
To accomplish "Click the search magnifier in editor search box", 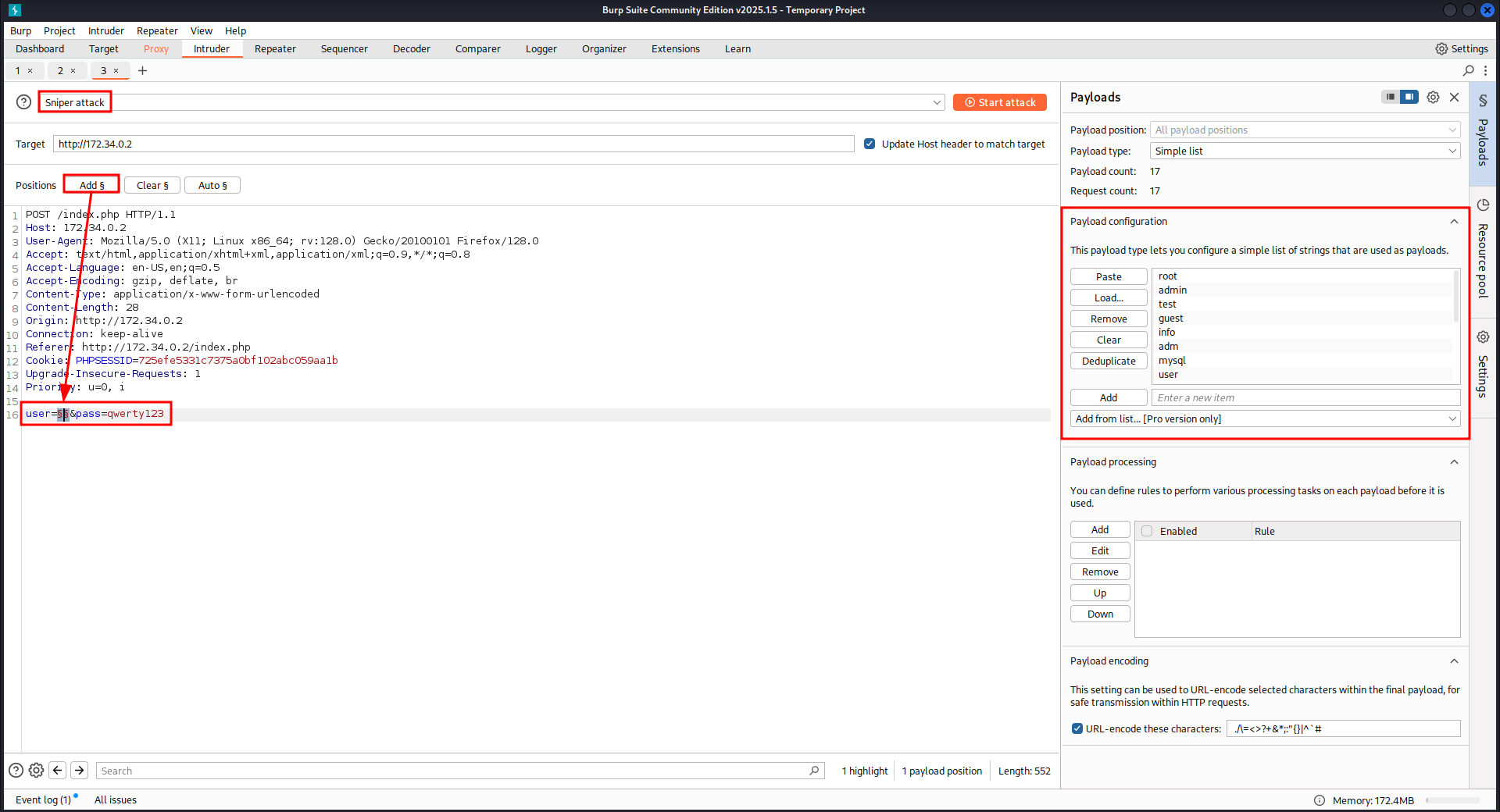I will pos(814,771).
